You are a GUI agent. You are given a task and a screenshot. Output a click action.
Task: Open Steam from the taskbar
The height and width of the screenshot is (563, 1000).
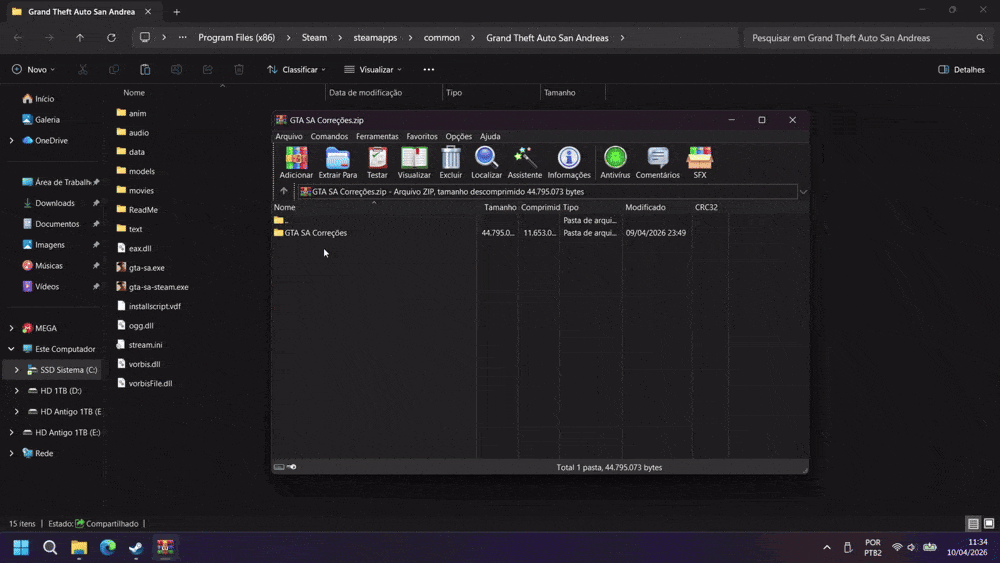click(136, 548)
